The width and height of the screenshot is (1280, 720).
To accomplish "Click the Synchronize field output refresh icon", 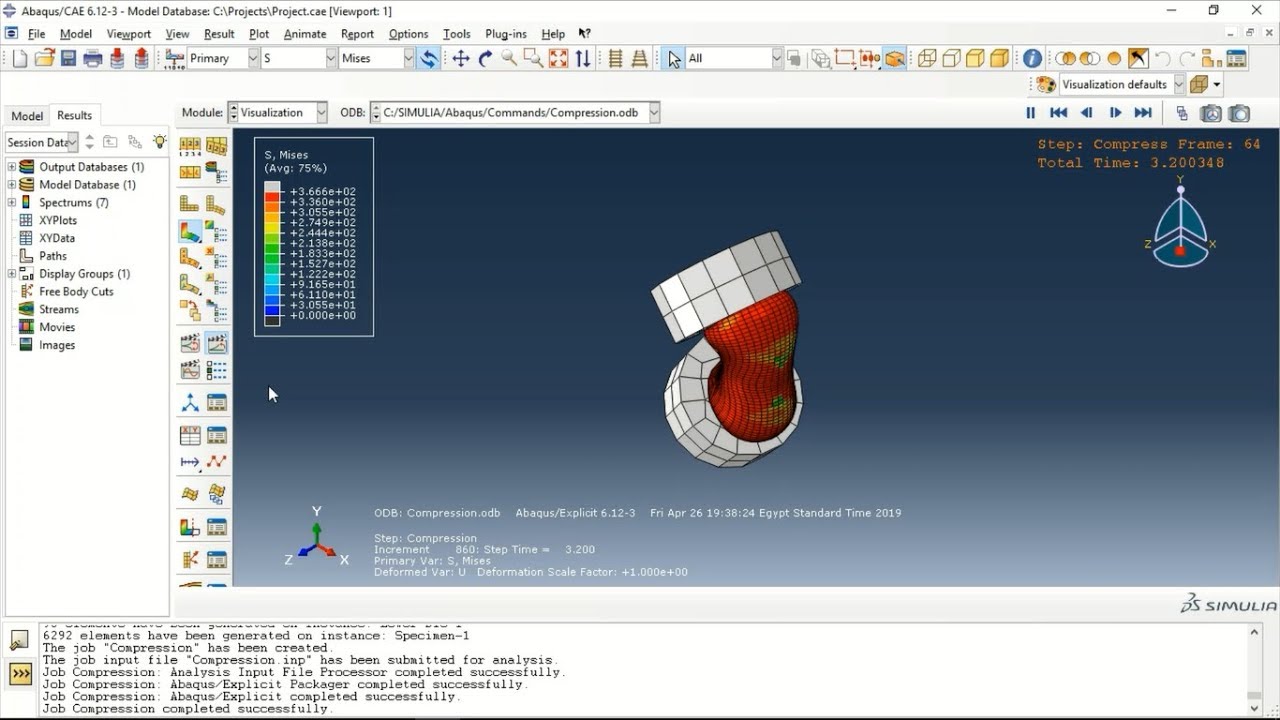I will tap(428, 58).
